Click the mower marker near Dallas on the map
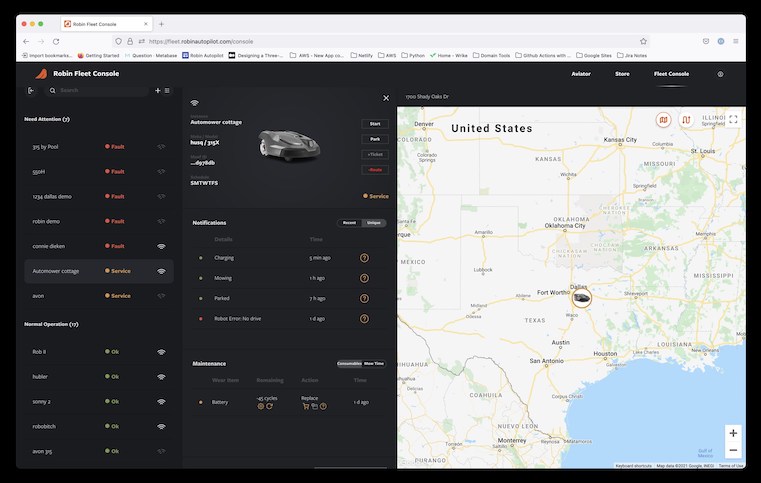Viewport: 761px width, 483px height. 581,298
